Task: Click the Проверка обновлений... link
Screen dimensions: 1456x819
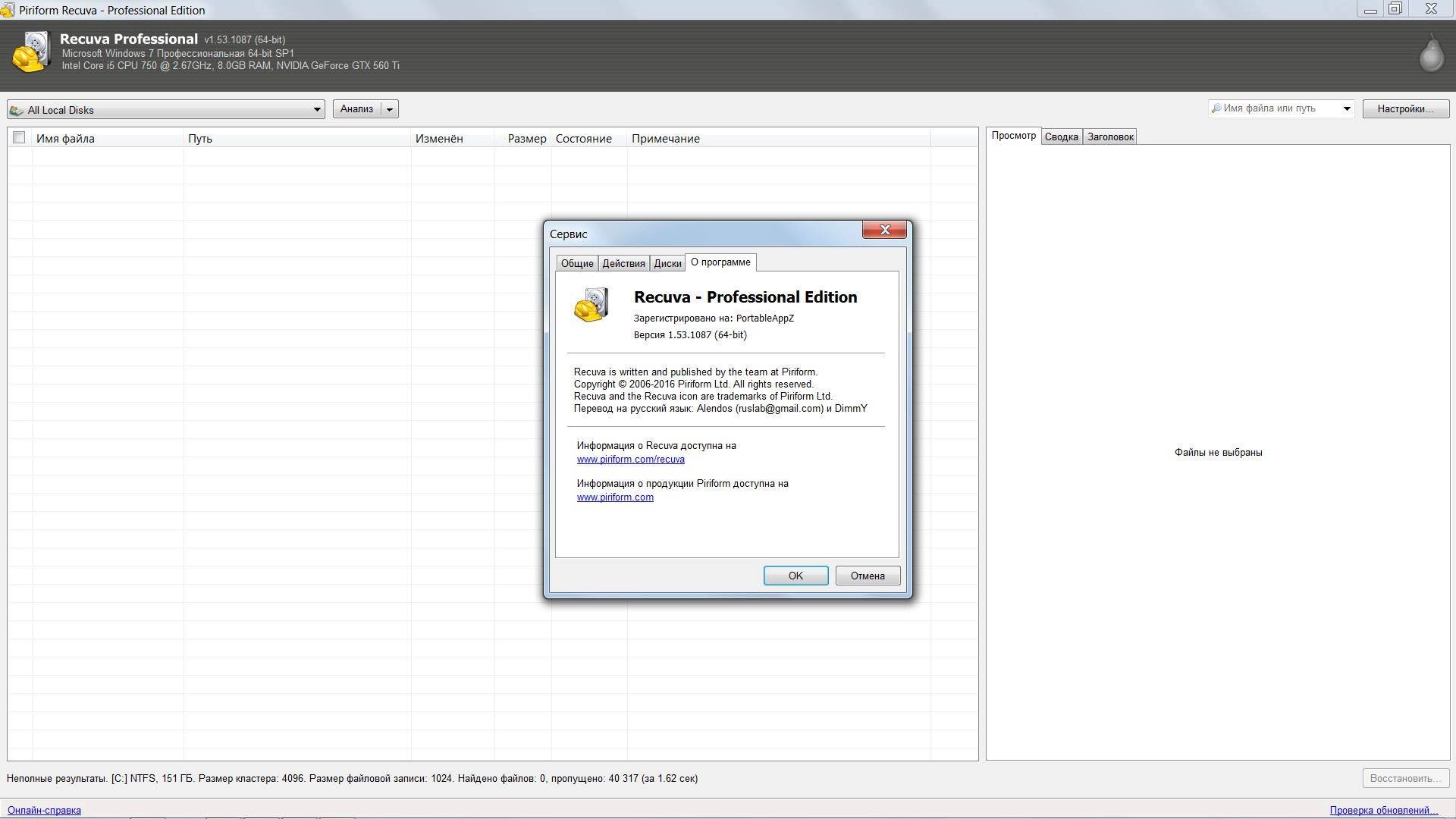Action: 1383,810
